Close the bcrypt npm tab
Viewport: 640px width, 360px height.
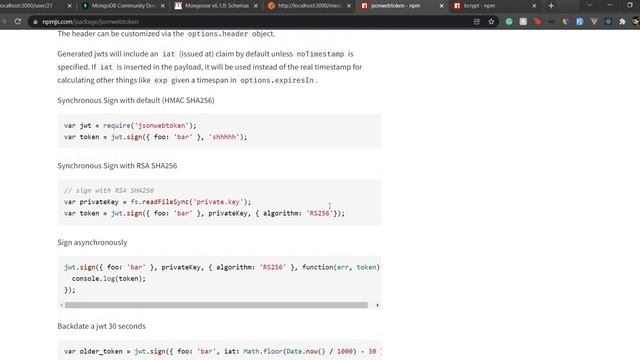[x=534, y=6]
